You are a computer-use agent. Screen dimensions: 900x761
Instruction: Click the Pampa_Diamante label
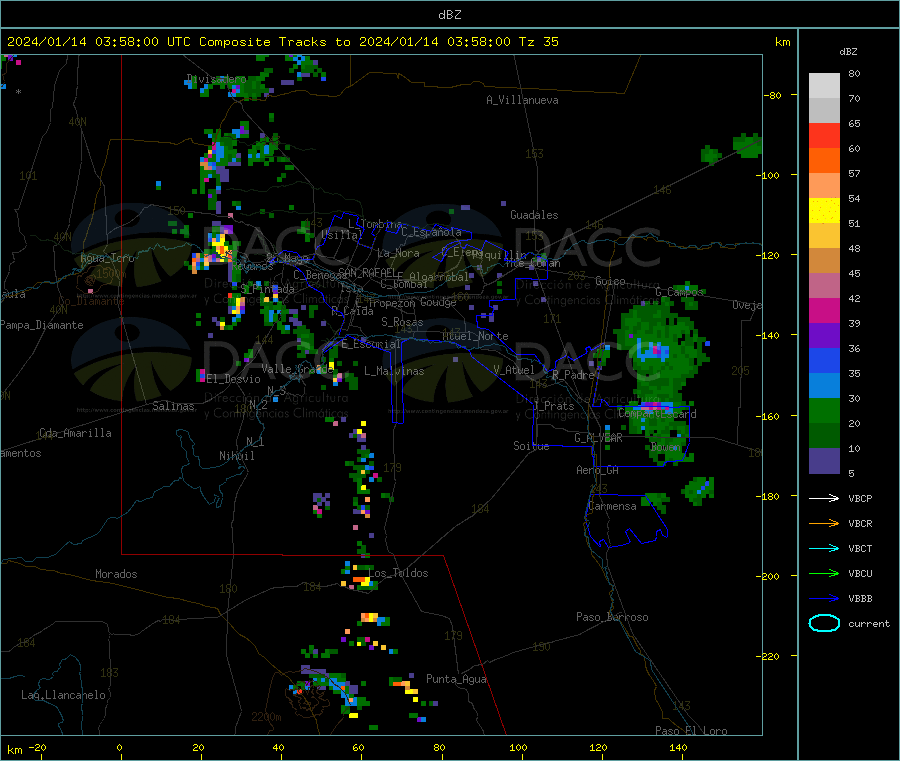(x=41, y=325)
